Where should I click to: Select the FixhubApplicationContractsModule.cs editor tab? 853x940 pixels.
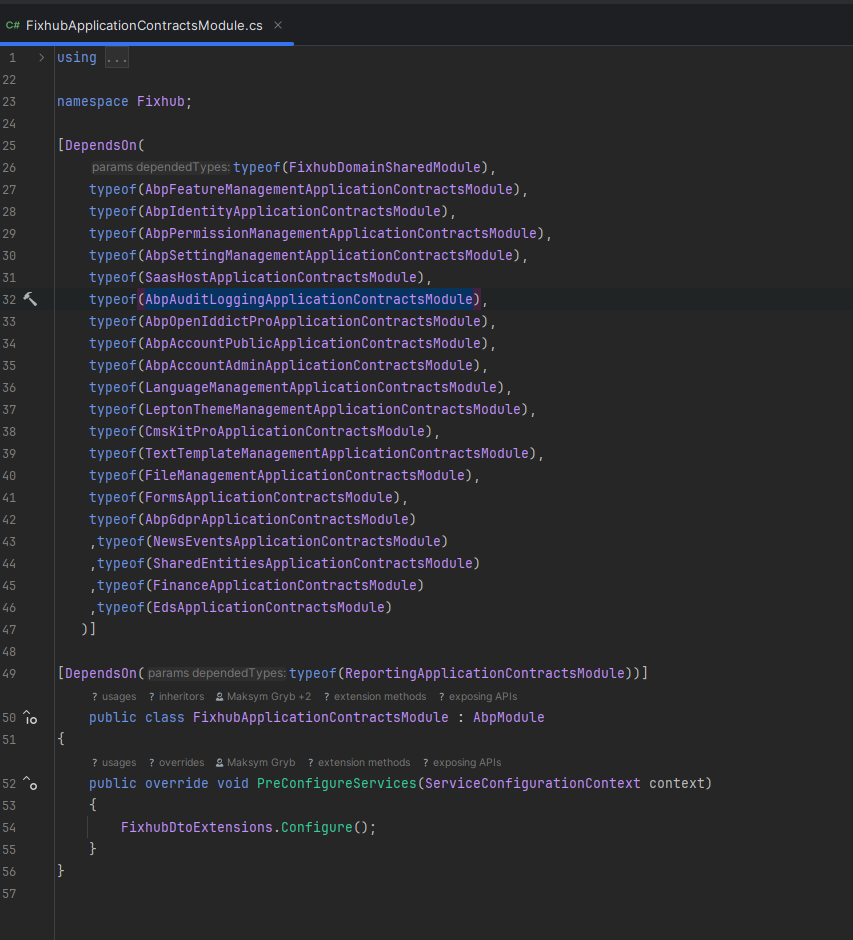143,25
